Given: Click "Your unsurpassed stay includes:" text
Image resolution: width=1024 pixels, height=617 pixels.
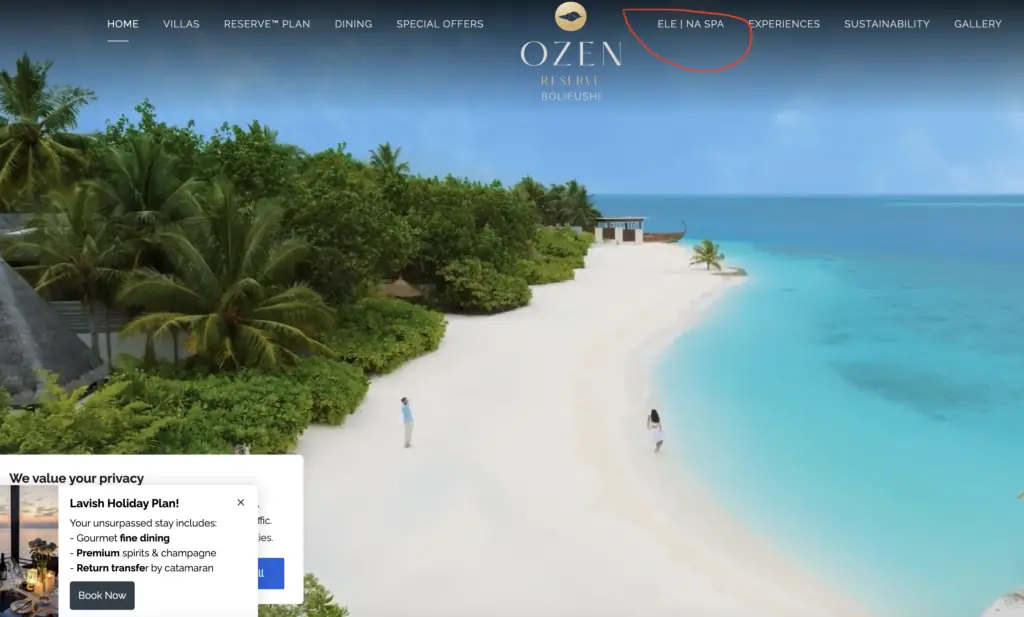Looking at the screenshot, I should tap(143, 523).
